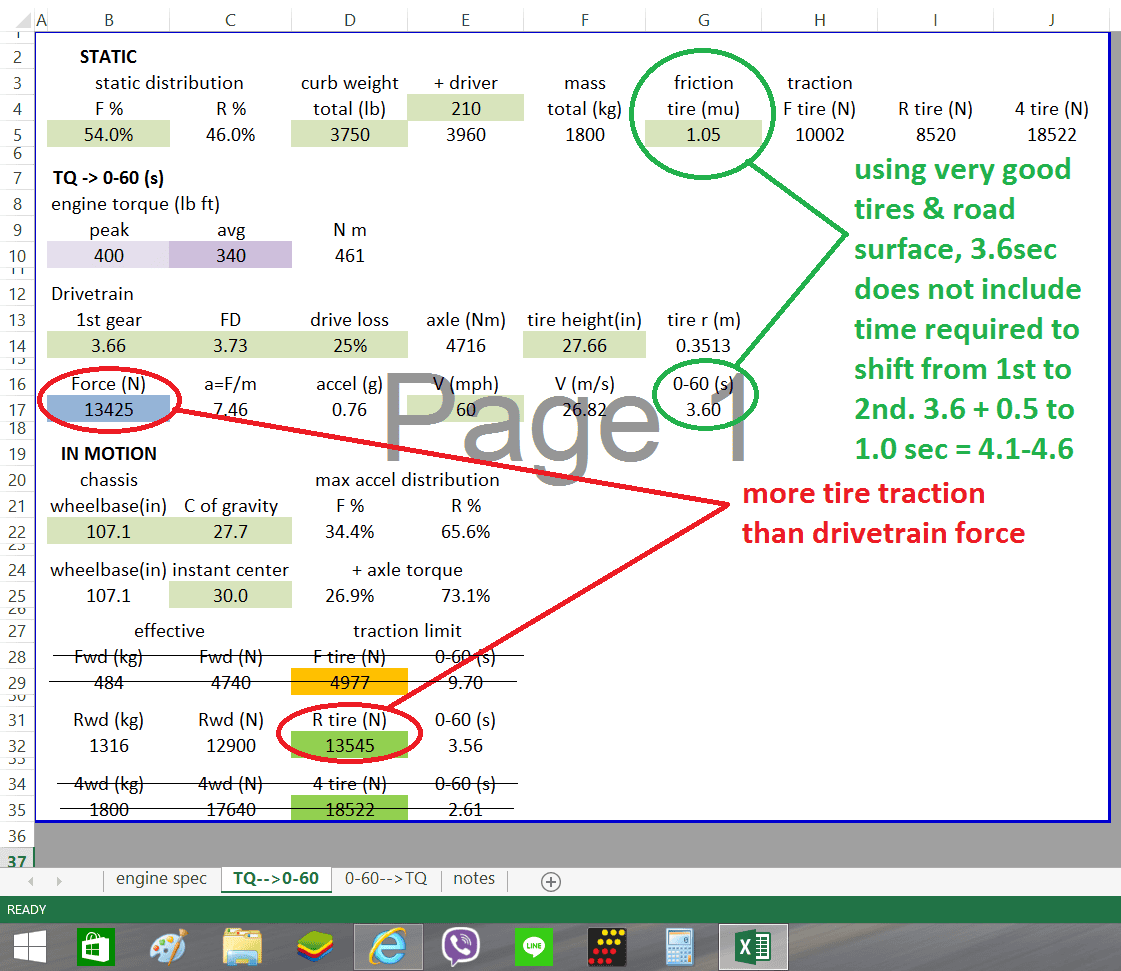Select the green R tire cell 13545
The width and height of the screenshot is (1121, 971).
coord(350,746)
